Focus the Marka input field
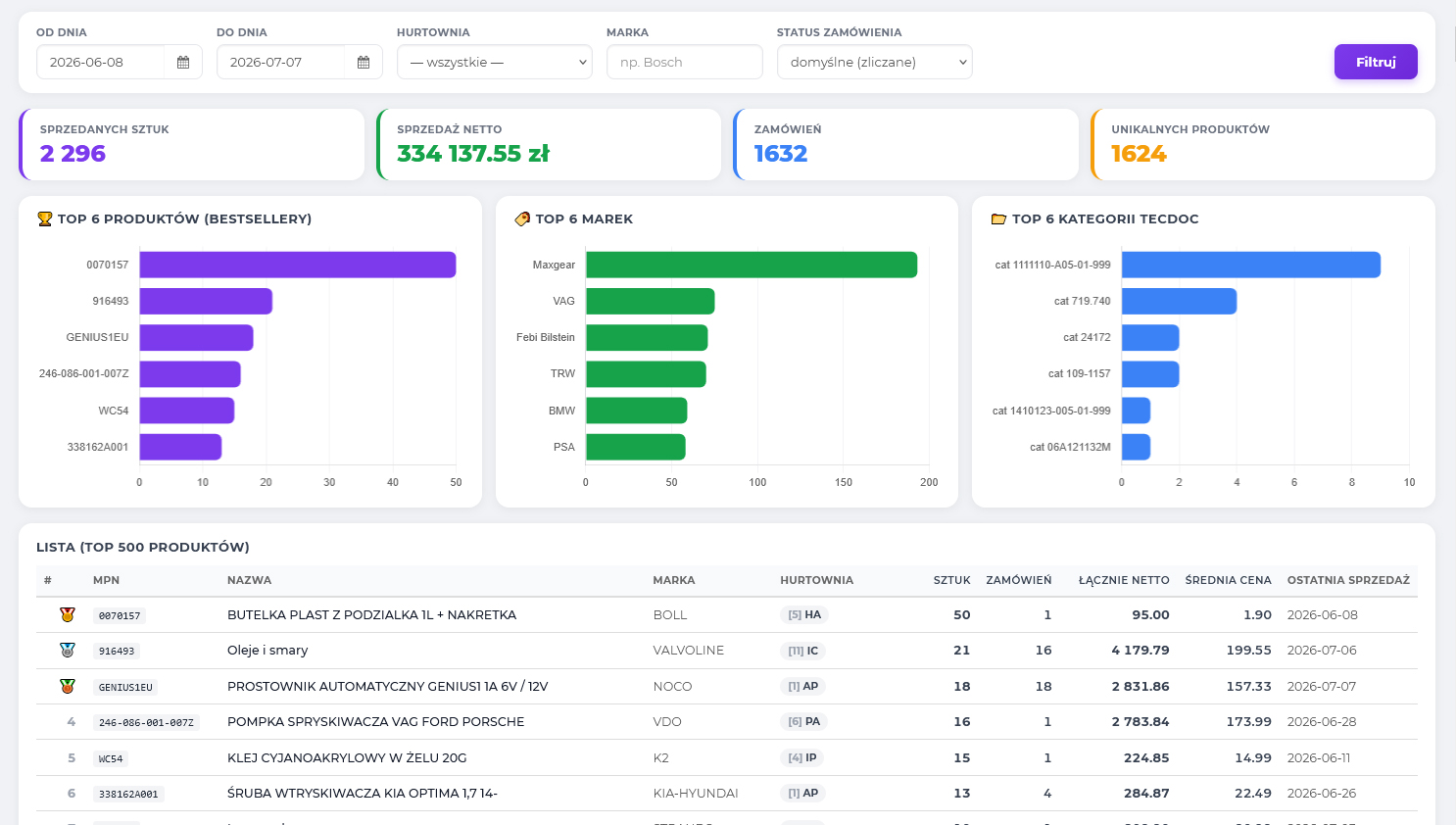Image resolution: width=1456 pixels, height=825 pixels. 685,62
